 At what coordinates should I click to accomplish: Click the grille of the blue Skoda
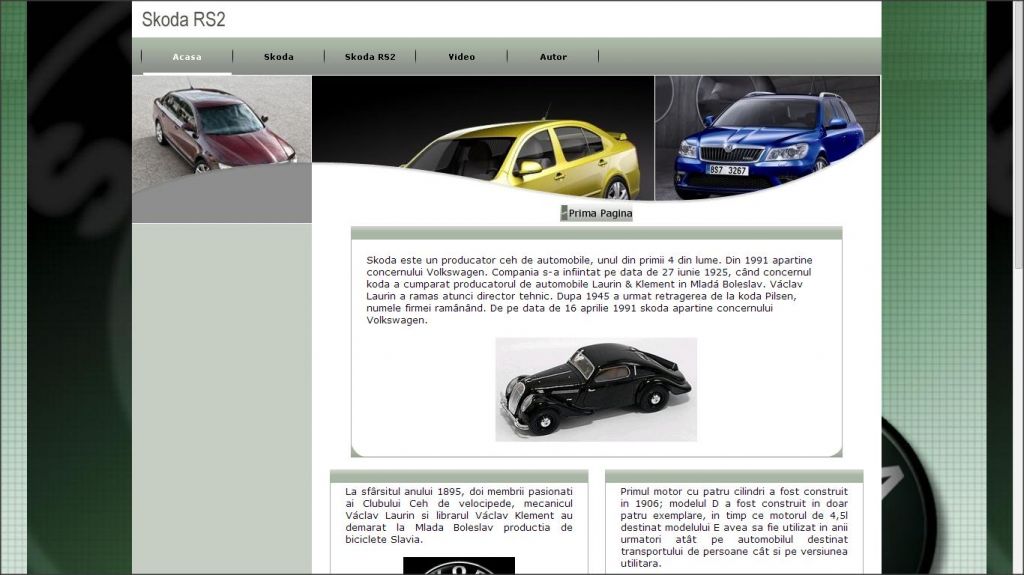(x=730, y=154)
